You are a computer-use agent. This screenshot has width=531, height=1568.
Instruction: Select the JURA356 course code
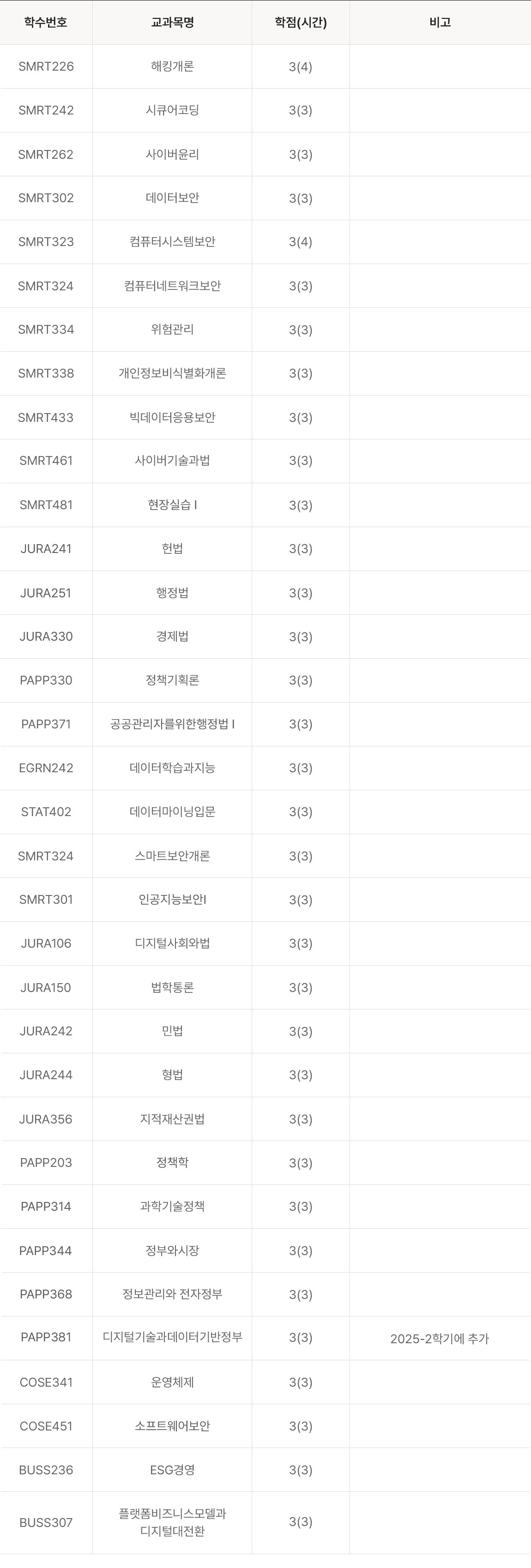[x=46, y=1119]
